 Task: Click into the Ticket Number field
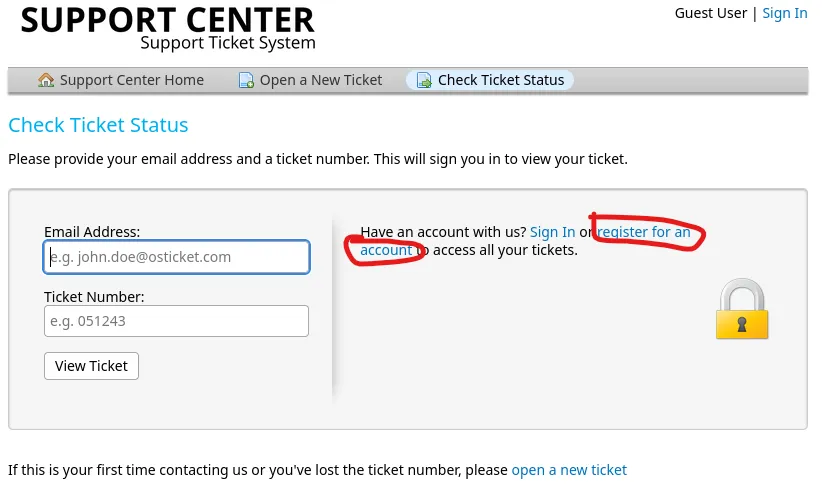pos(176,321)
